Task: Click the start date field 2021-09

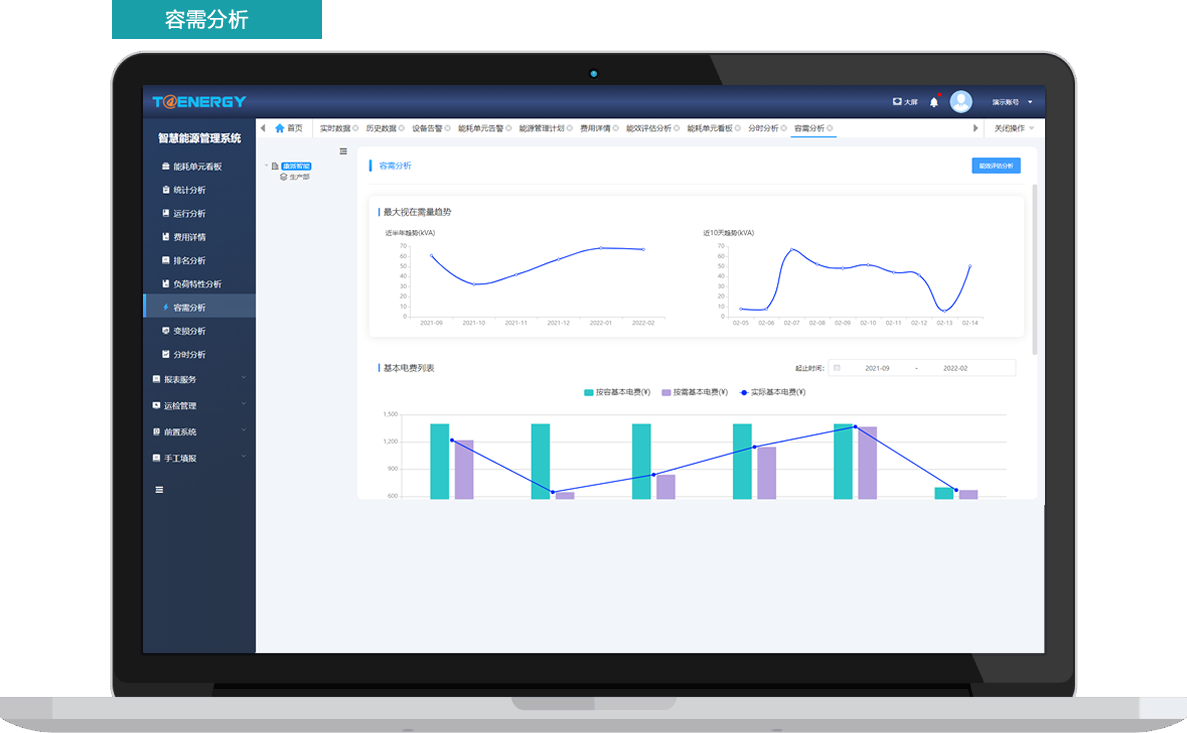Action: (877, 368)
